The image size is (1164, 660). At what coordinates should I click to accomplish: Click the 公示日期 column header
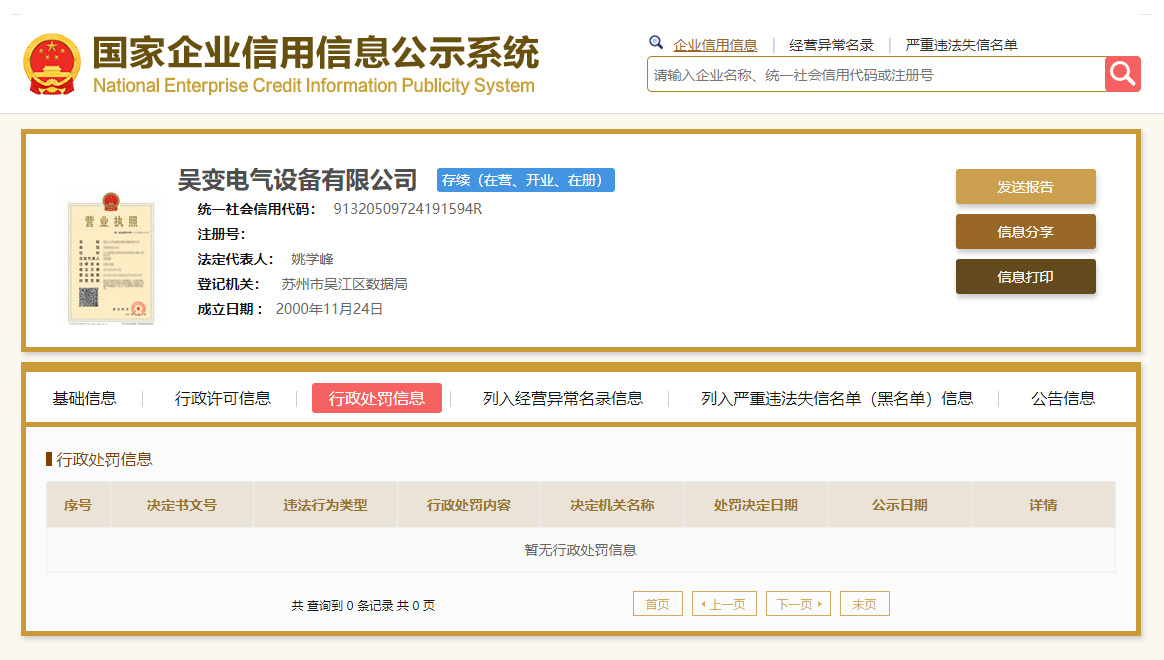coord(899,505)
